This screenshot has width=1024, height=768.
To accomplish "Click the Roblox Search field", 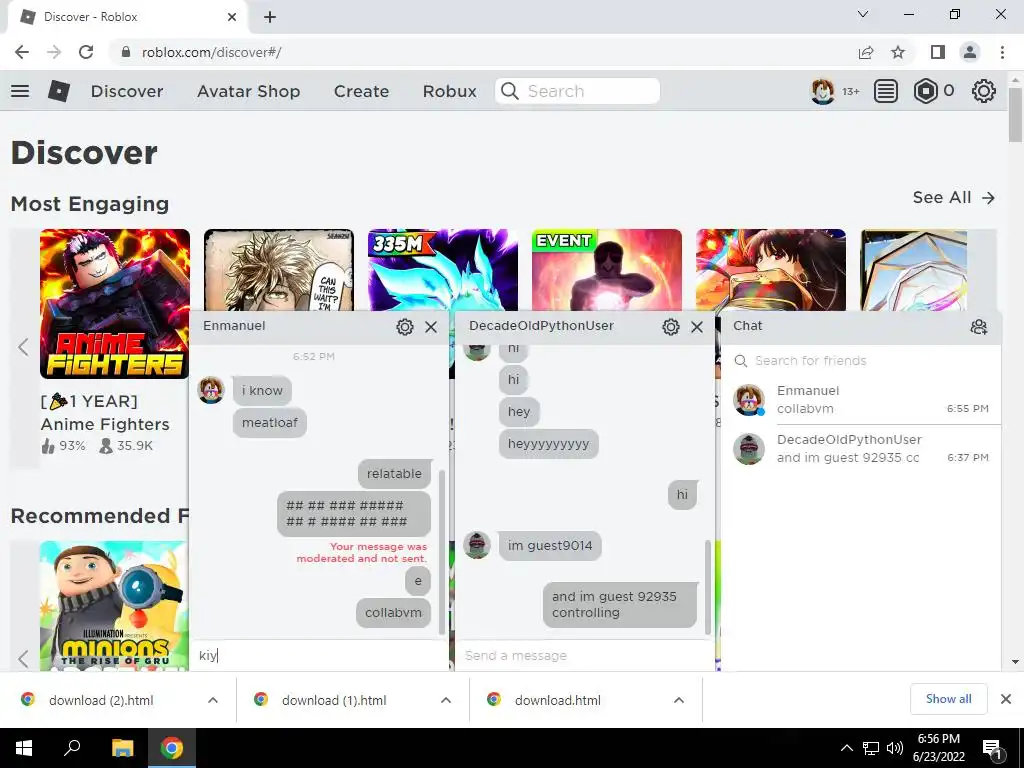I will tap(577, 91).
